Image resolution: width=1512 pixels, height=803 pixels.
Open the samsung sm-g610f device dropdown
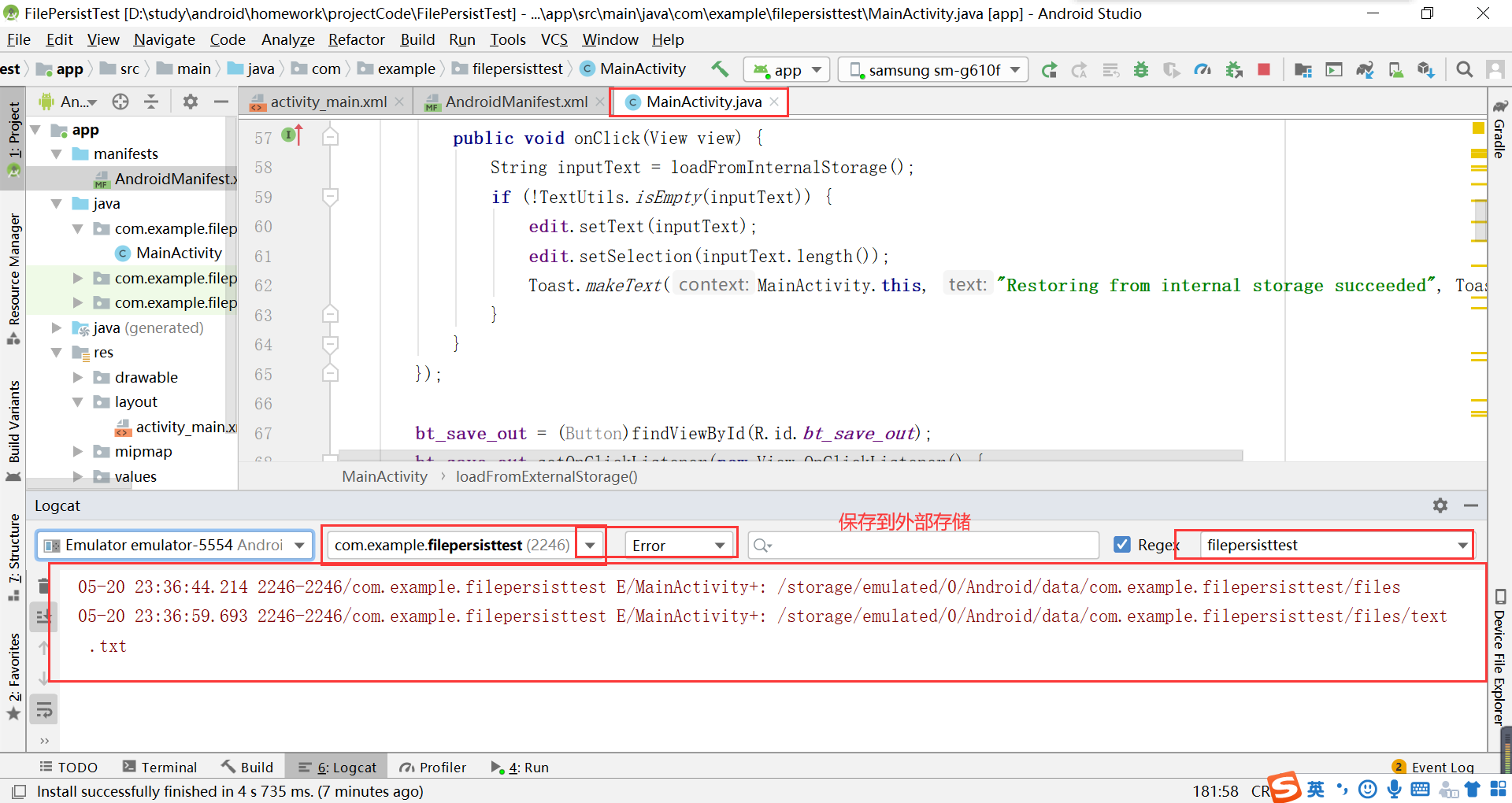coord(933,70)
